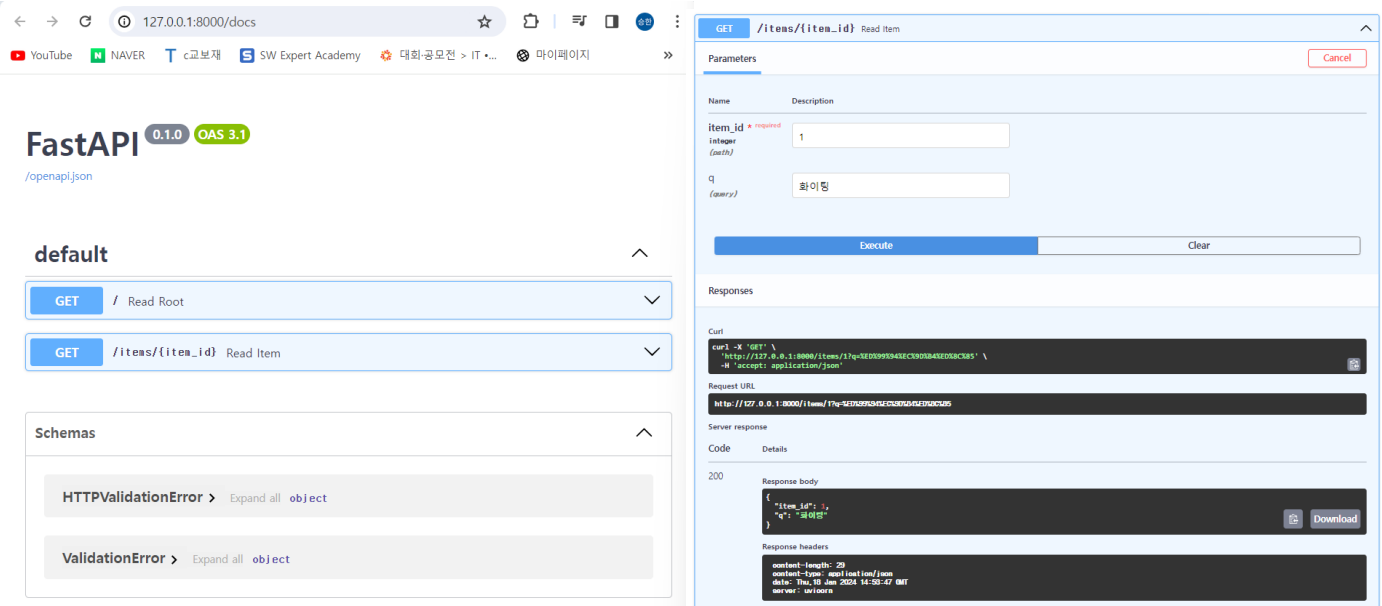Viewport: 1382px width, 606px height.
Task: Open the Chrome profile avatar
Action: 645,21
